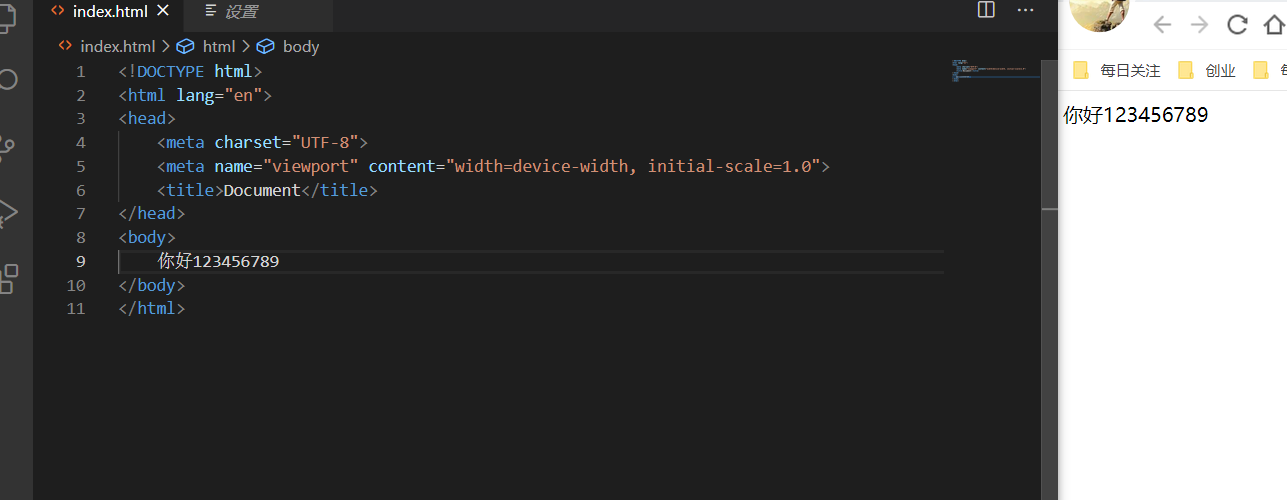Screen dimensions: 1287x500
Task: Click body in the breadcrumb
Action: click(301, 46)
